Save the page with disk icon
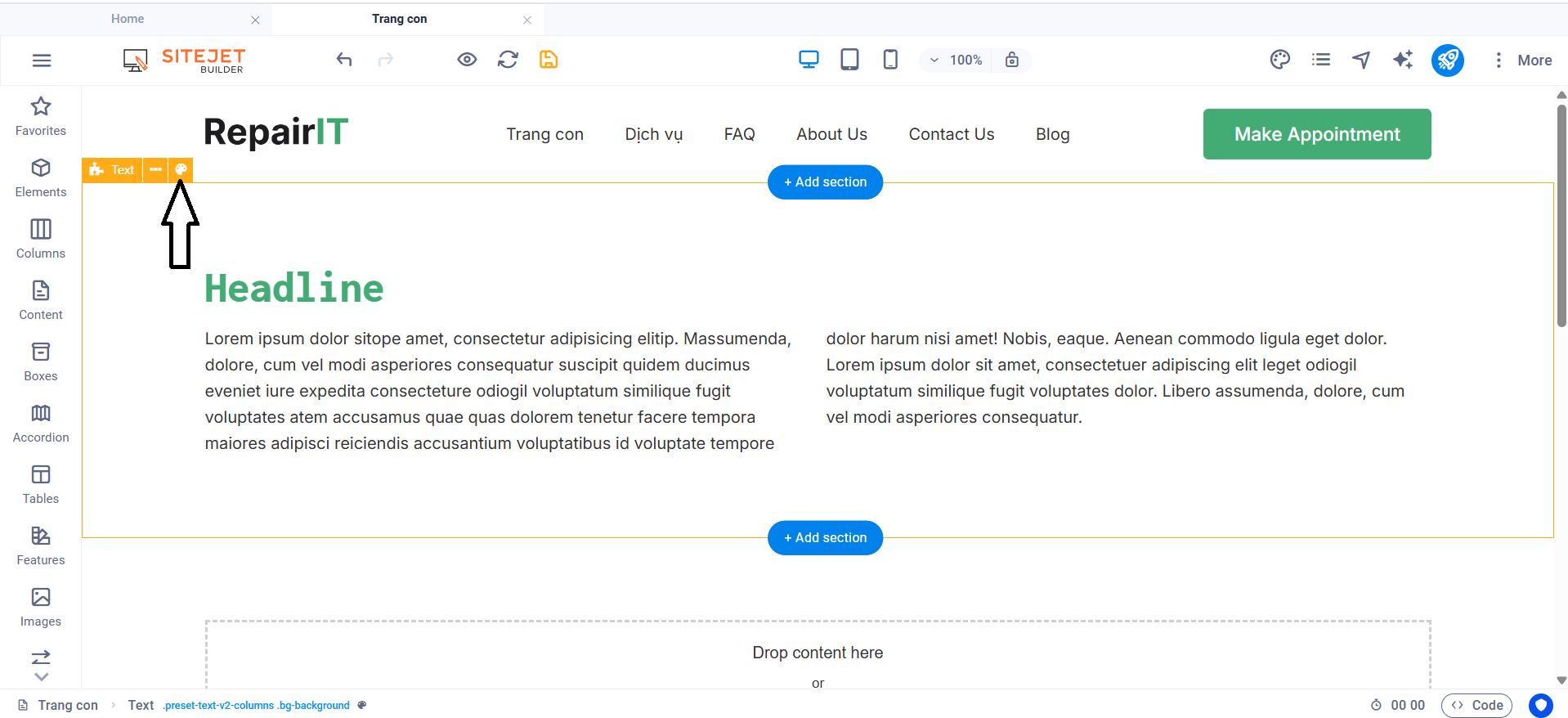The width and height of the screenshot is (1568, 718). click(549, 60)
